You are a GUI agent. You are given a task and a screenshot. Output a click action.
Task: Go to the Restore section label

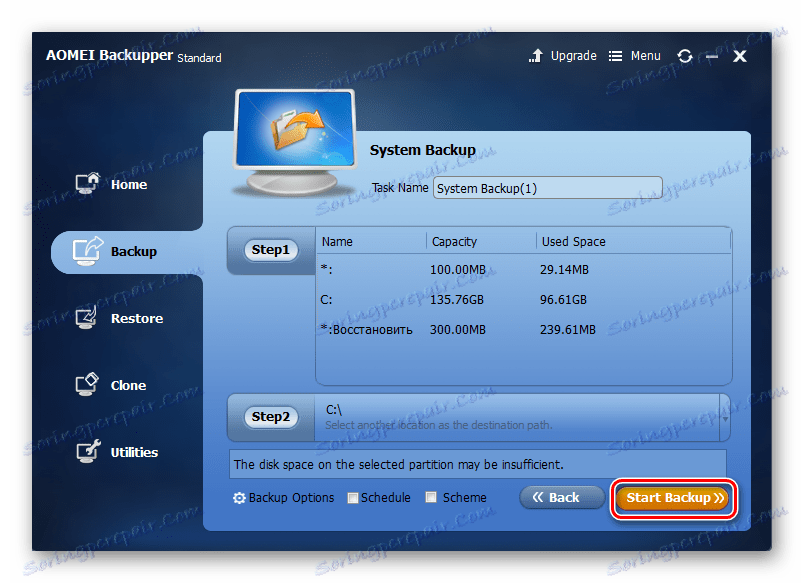137,318
